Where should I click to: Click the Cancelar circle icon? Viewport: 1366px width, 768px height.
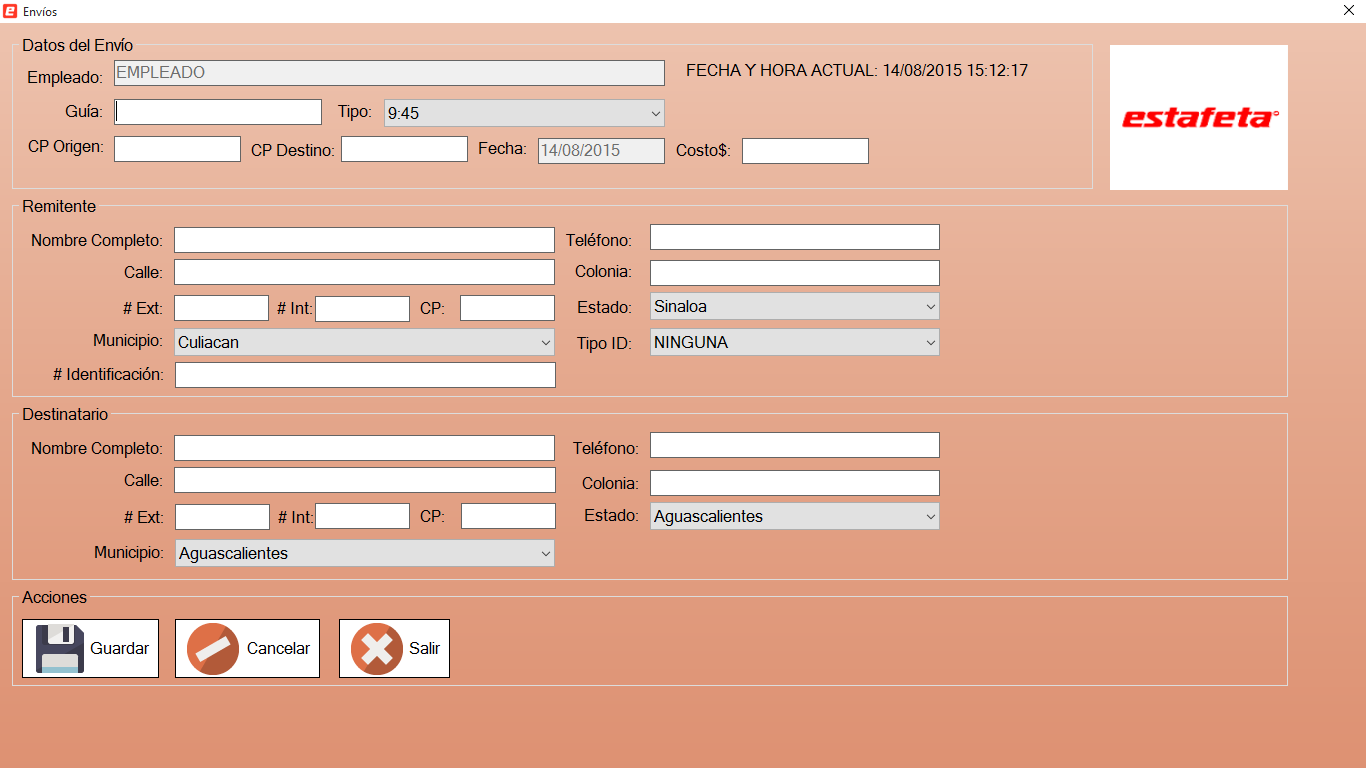pos(213,649)
